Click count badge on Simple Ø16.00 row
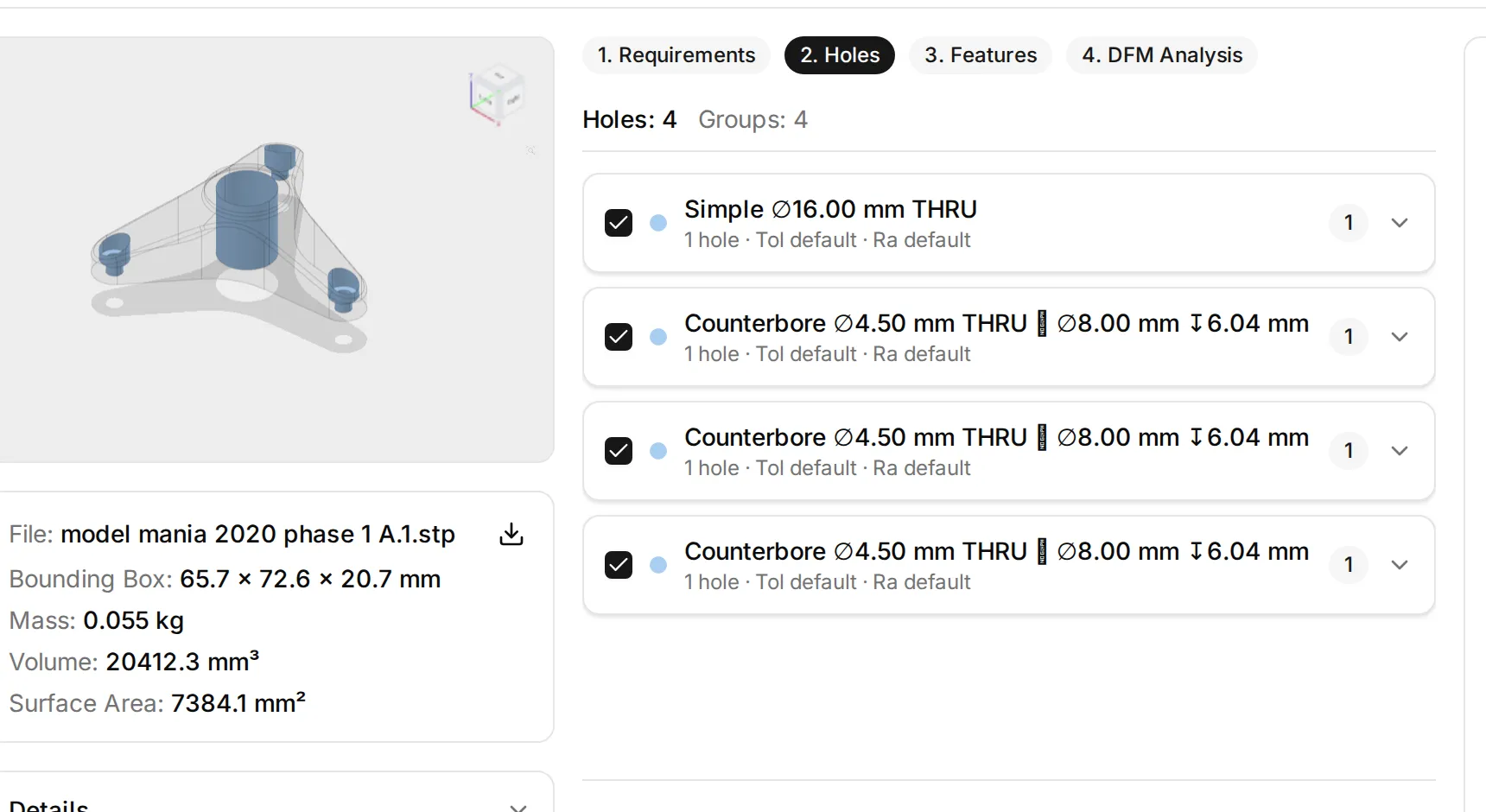 point(1349,223)
